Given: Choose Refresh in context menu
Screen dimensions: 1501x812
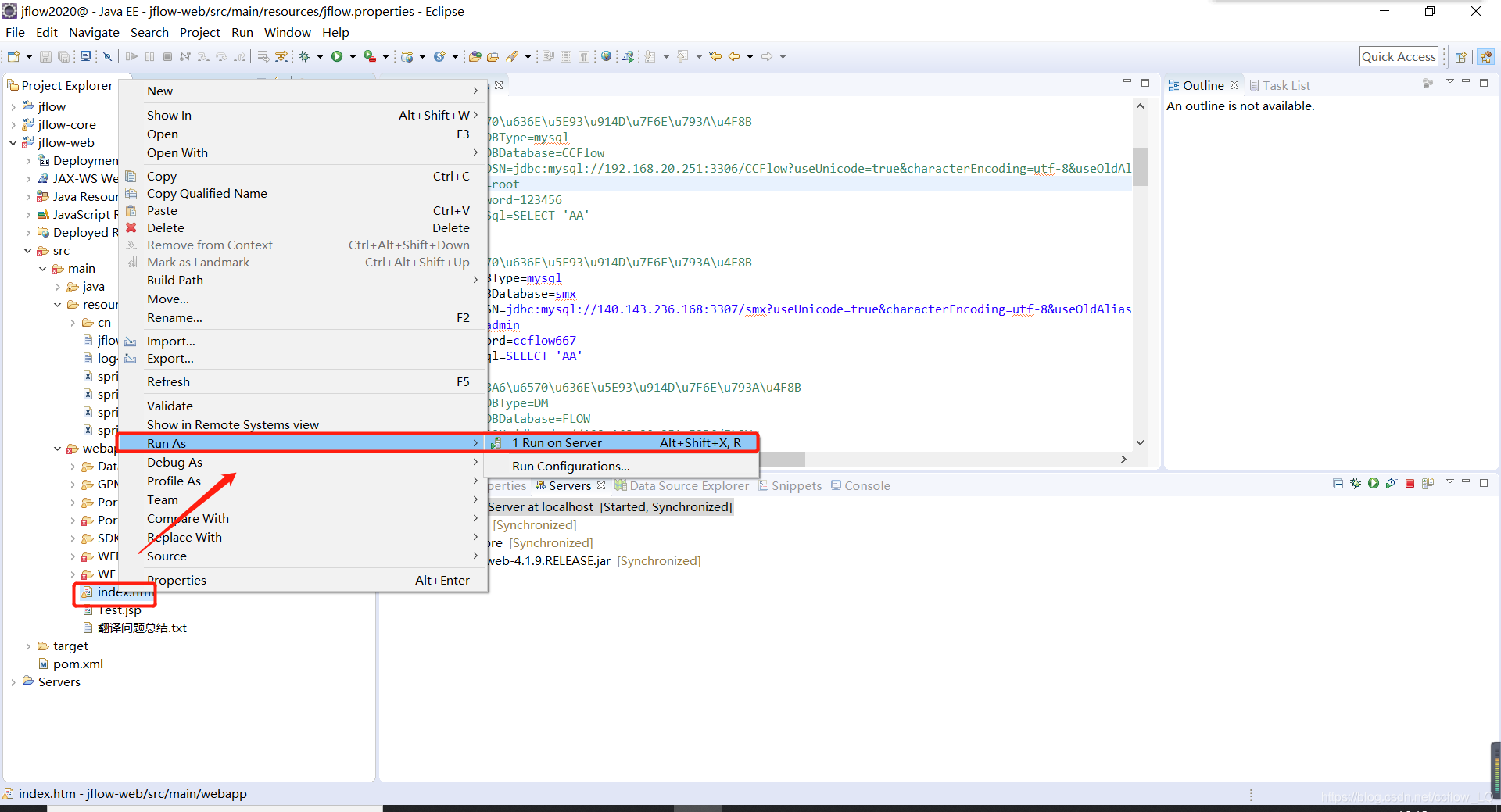Looking at the screenshot, I should point(303,381).
